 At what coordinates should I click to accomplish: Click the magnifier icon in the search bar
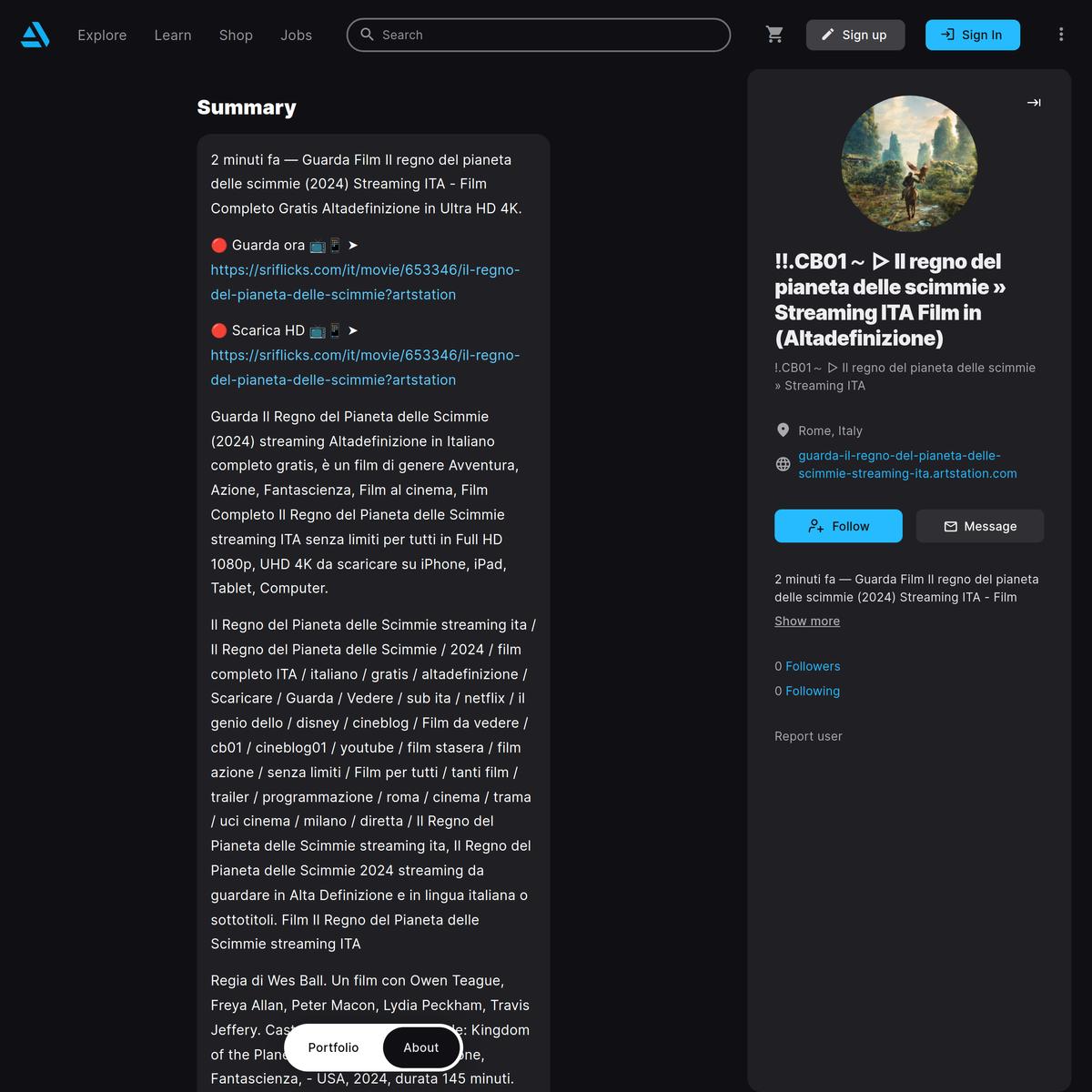(x=367, y=35)
